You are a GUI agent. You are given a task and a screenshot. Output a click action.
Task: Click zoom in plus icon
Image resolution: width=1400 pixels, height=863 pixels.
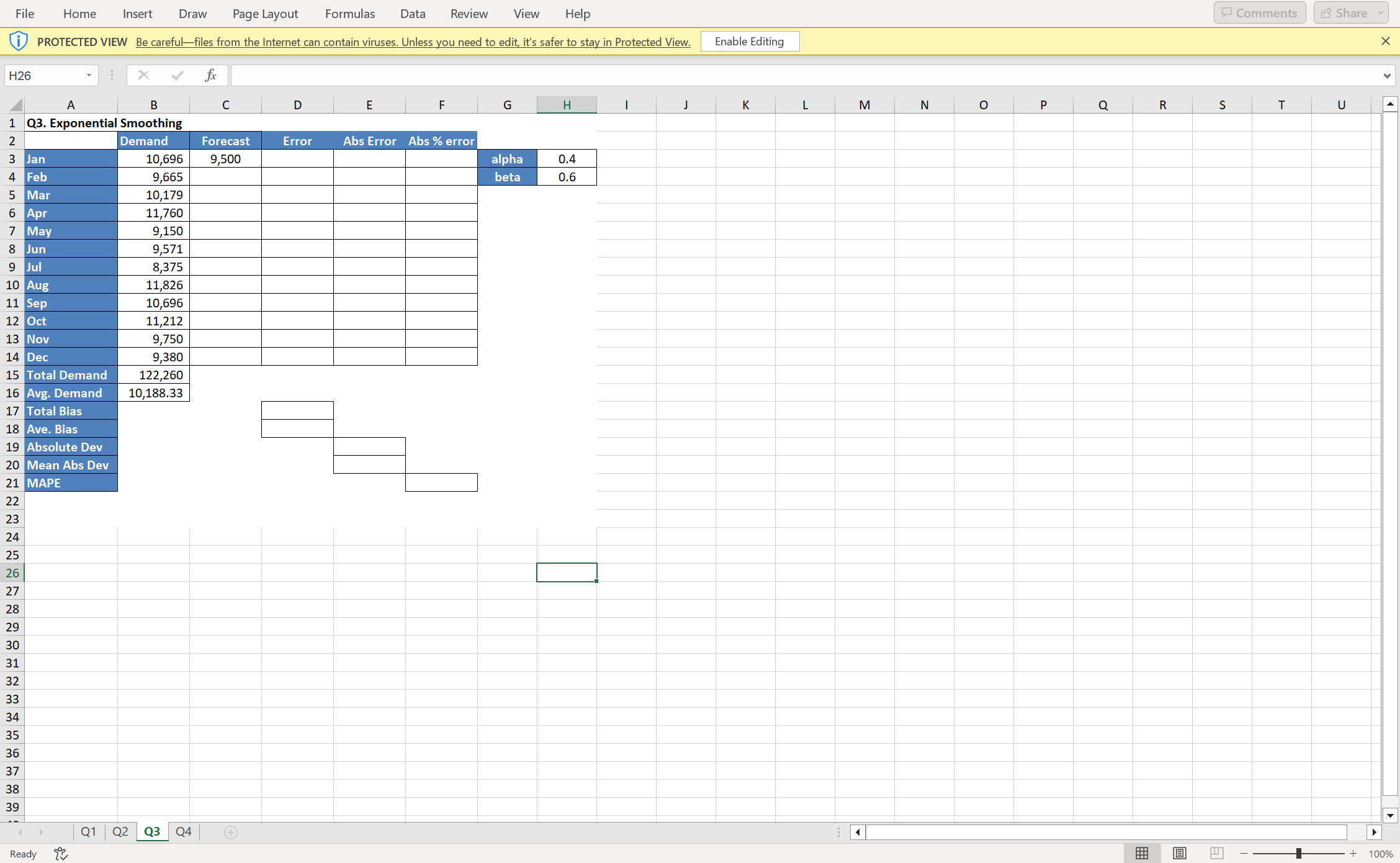(1353, 854)
